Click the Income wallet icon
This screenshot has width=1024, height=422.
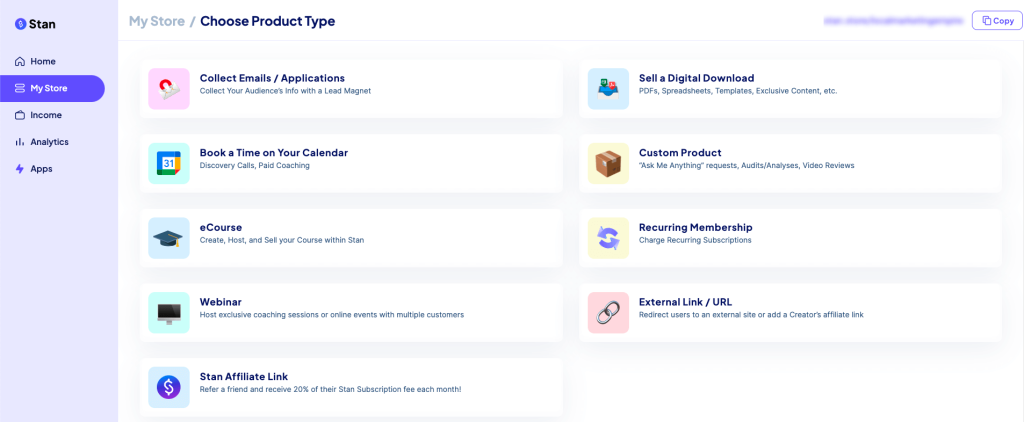click(x=20, y=115)
